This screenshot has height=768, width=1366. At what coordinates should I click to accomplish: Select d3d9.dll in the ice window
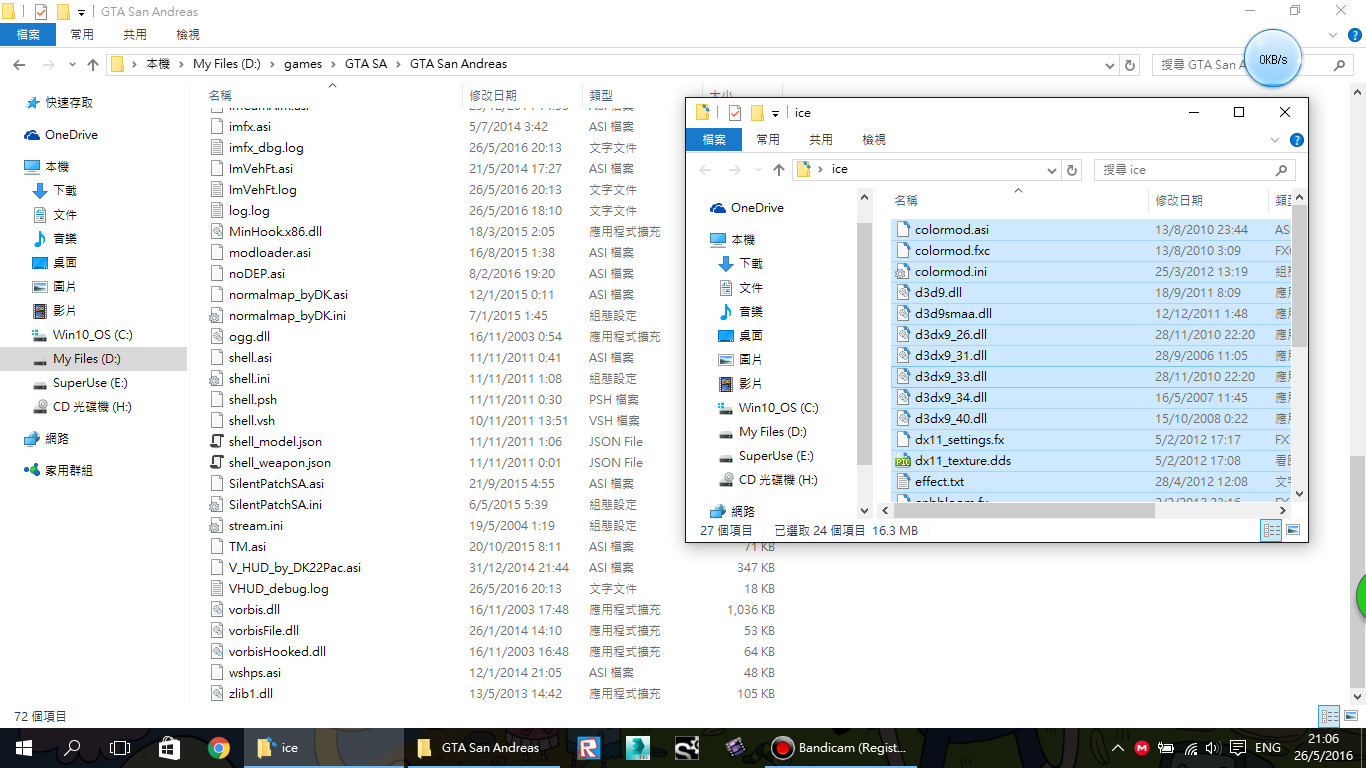coord(938,293)
